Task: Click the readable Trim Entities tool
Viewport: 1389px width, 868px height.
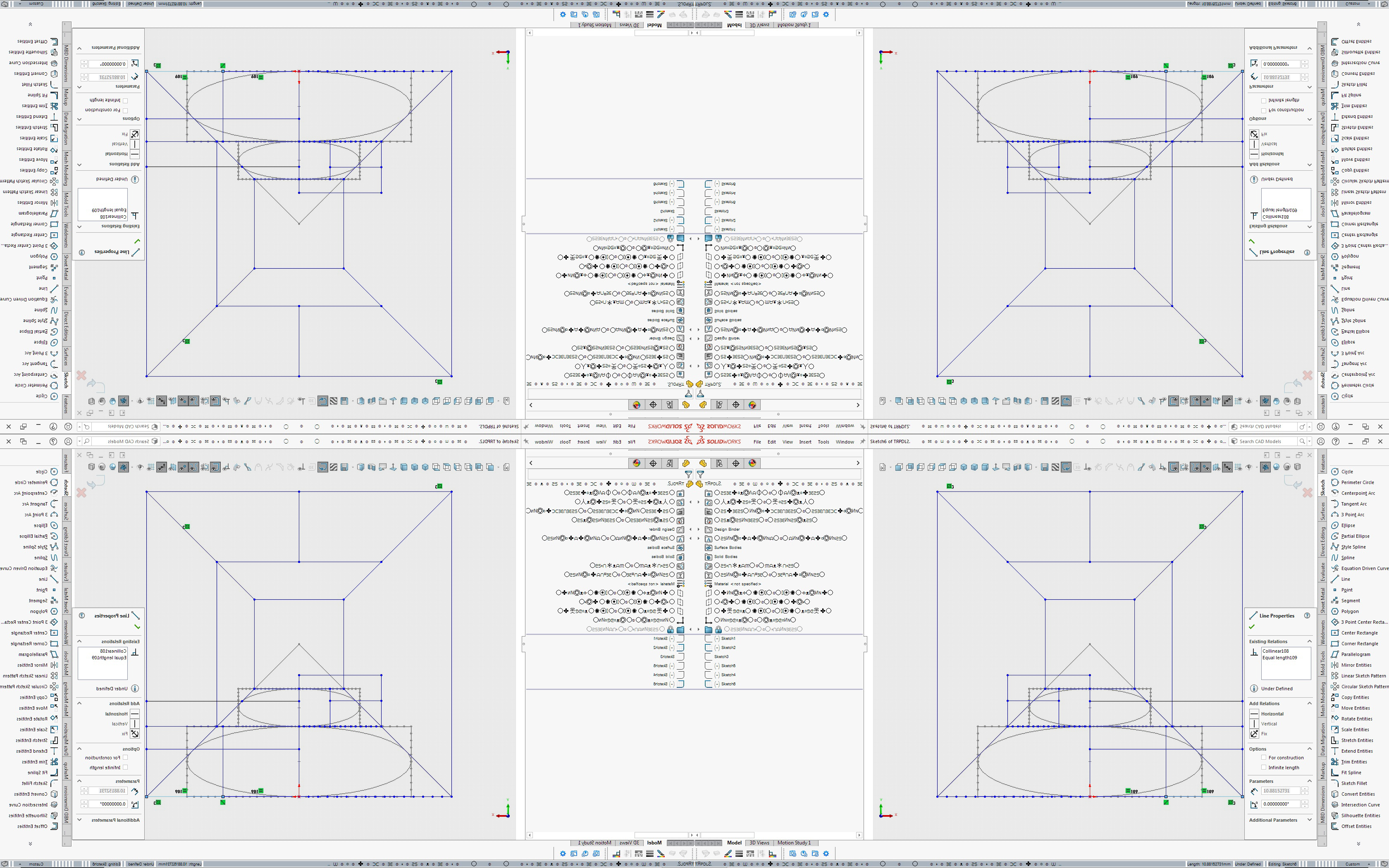Action: tap(1353, 762)
